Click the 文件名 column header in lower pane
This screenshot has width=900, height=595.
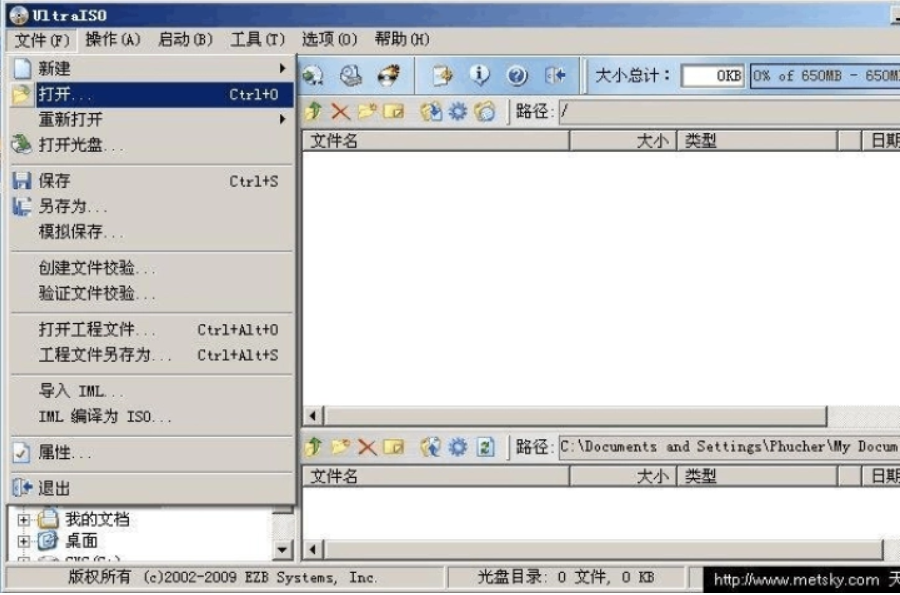point(436,476)
